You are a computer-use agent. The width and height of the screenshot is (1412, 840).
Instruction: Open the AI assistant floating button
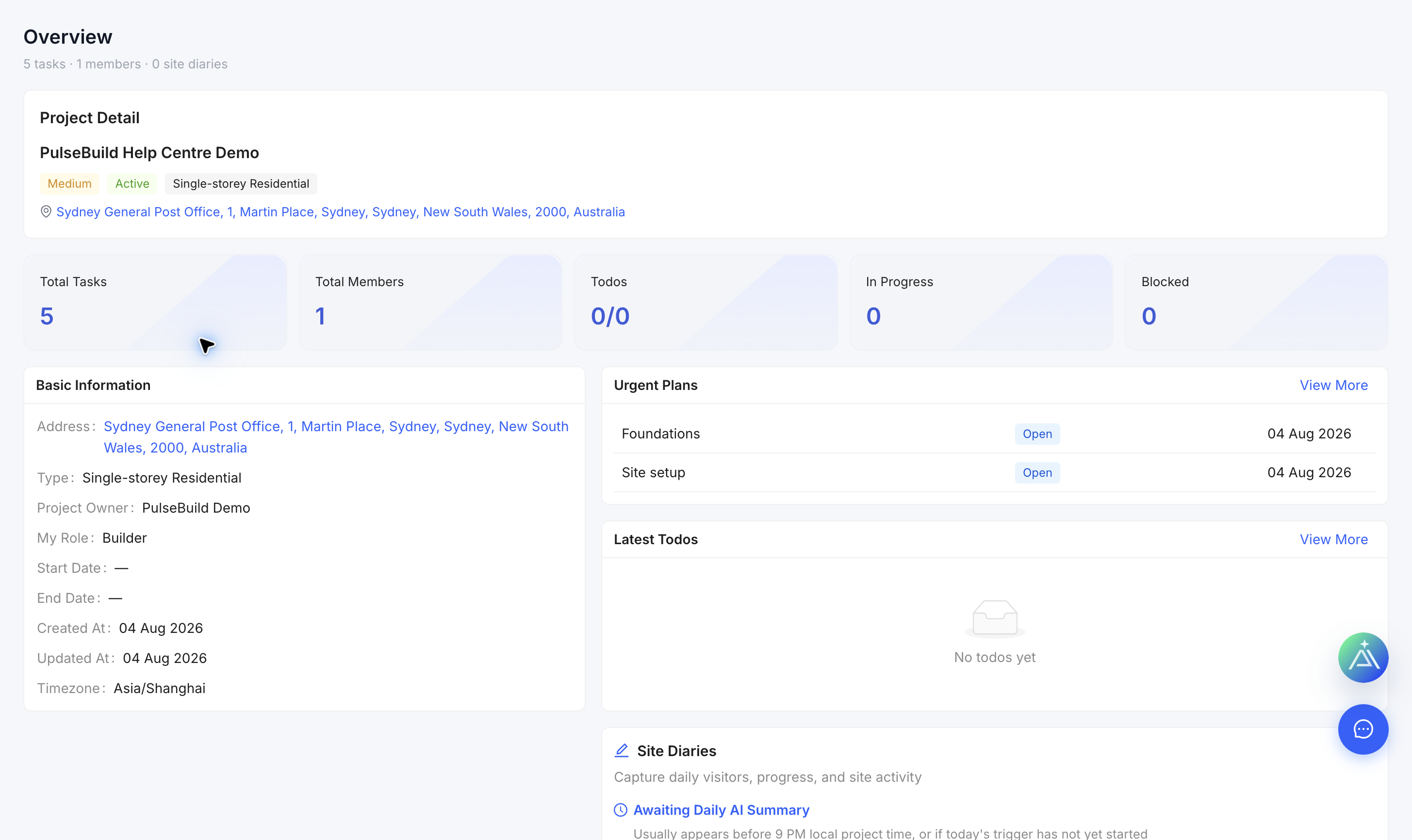coord(1363,657)
